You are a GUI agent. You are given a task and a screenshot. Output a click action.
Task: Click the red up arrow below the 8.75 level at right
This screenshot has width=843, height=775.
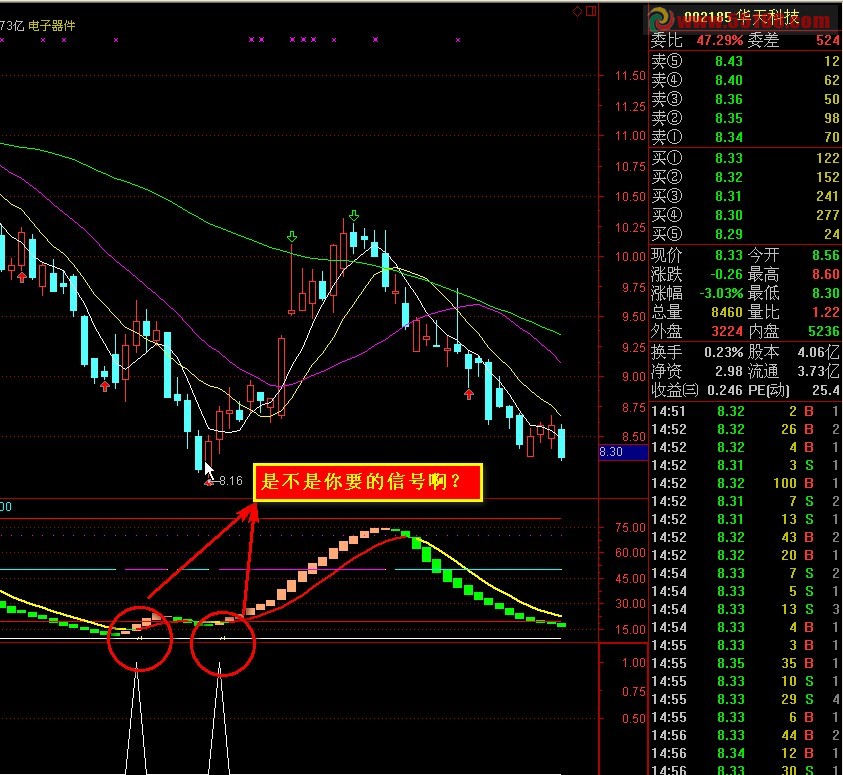(469, 394)
